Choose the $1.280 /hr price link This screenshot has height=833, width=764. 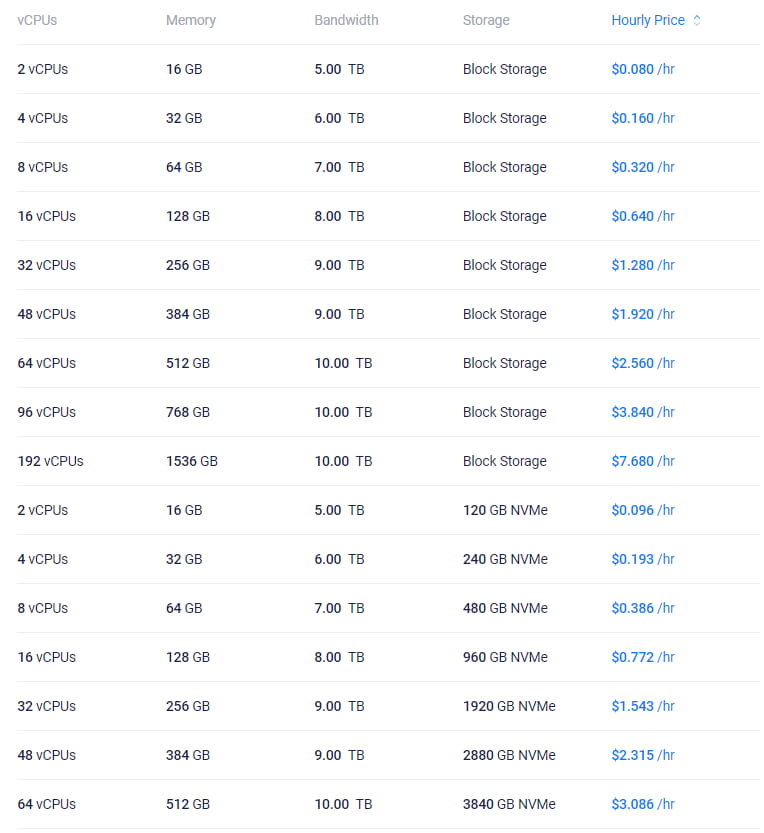[x=643, y=265]
